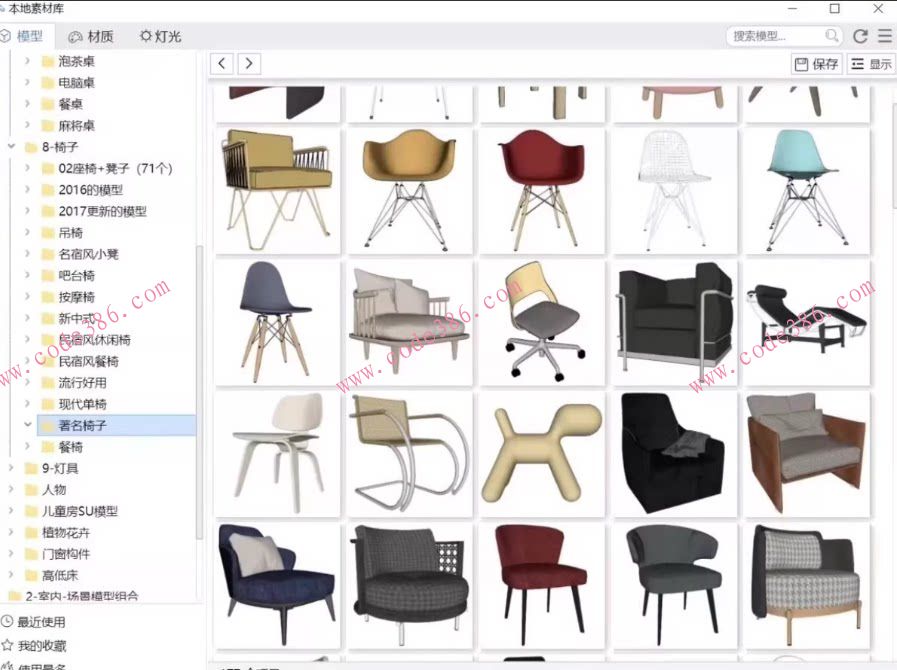Select the black chaise lounge recliner

[x=807, y=323]
